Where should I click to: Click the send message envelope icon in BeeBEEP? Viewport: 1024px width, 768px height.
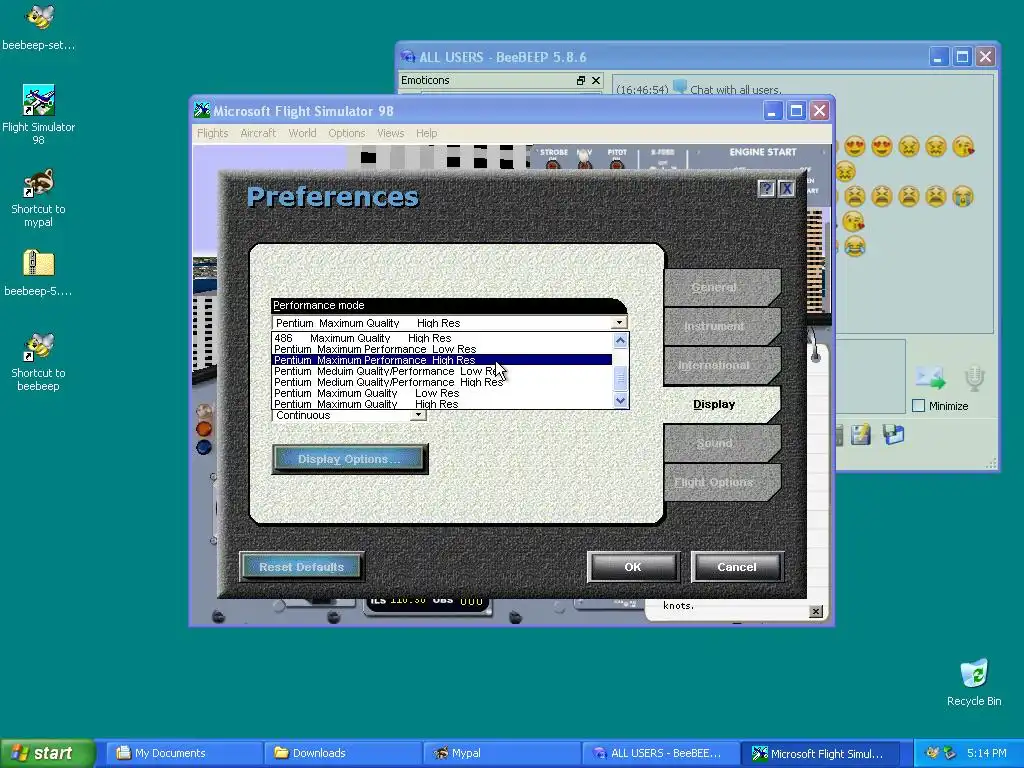point(930,377)
